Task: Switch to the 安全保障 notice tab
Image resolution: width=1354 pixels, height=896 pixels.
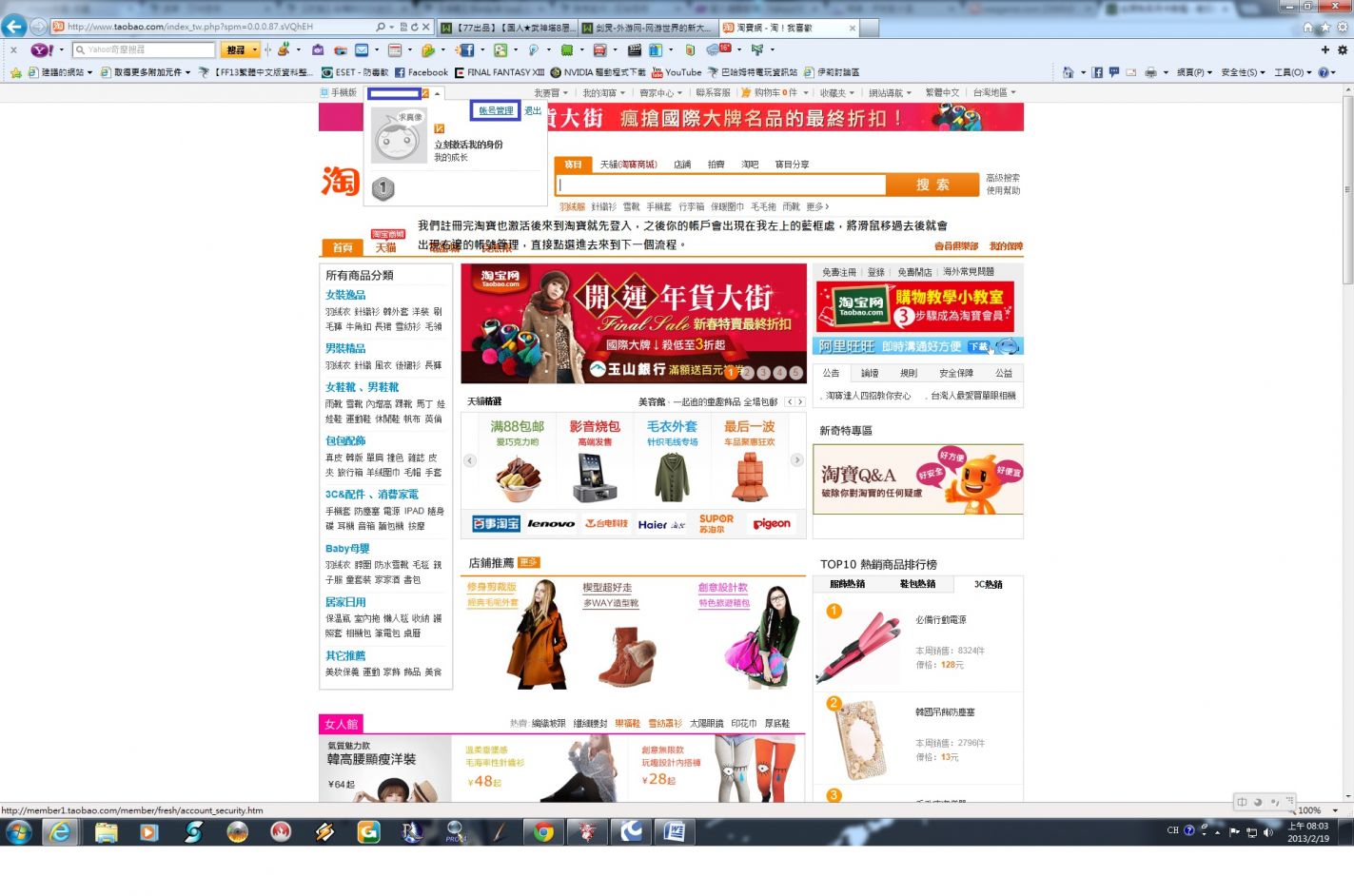Action: pyautogui.click(x=955, y=373)
